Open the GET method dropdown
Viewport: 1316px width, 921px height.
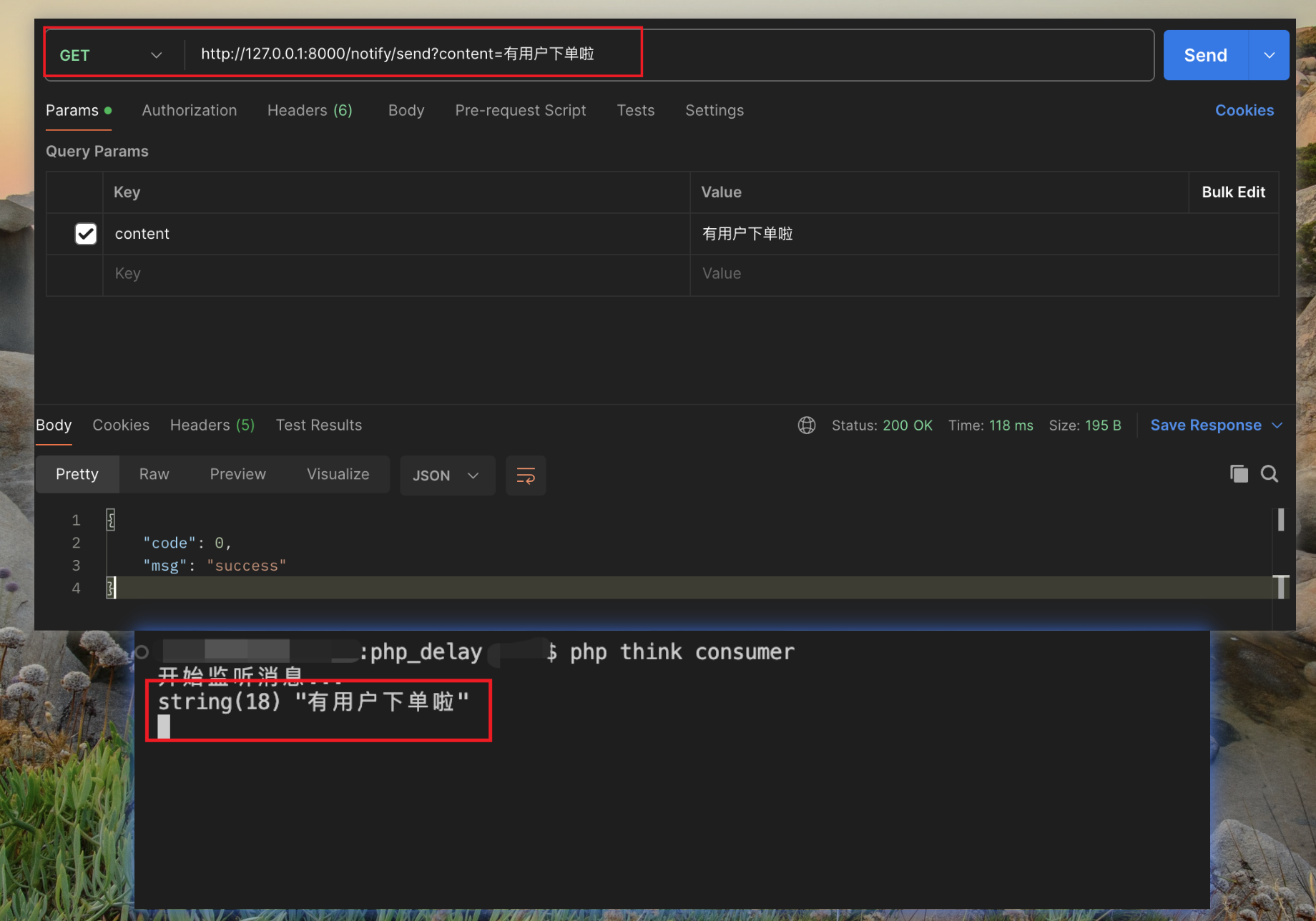[112, 55]
